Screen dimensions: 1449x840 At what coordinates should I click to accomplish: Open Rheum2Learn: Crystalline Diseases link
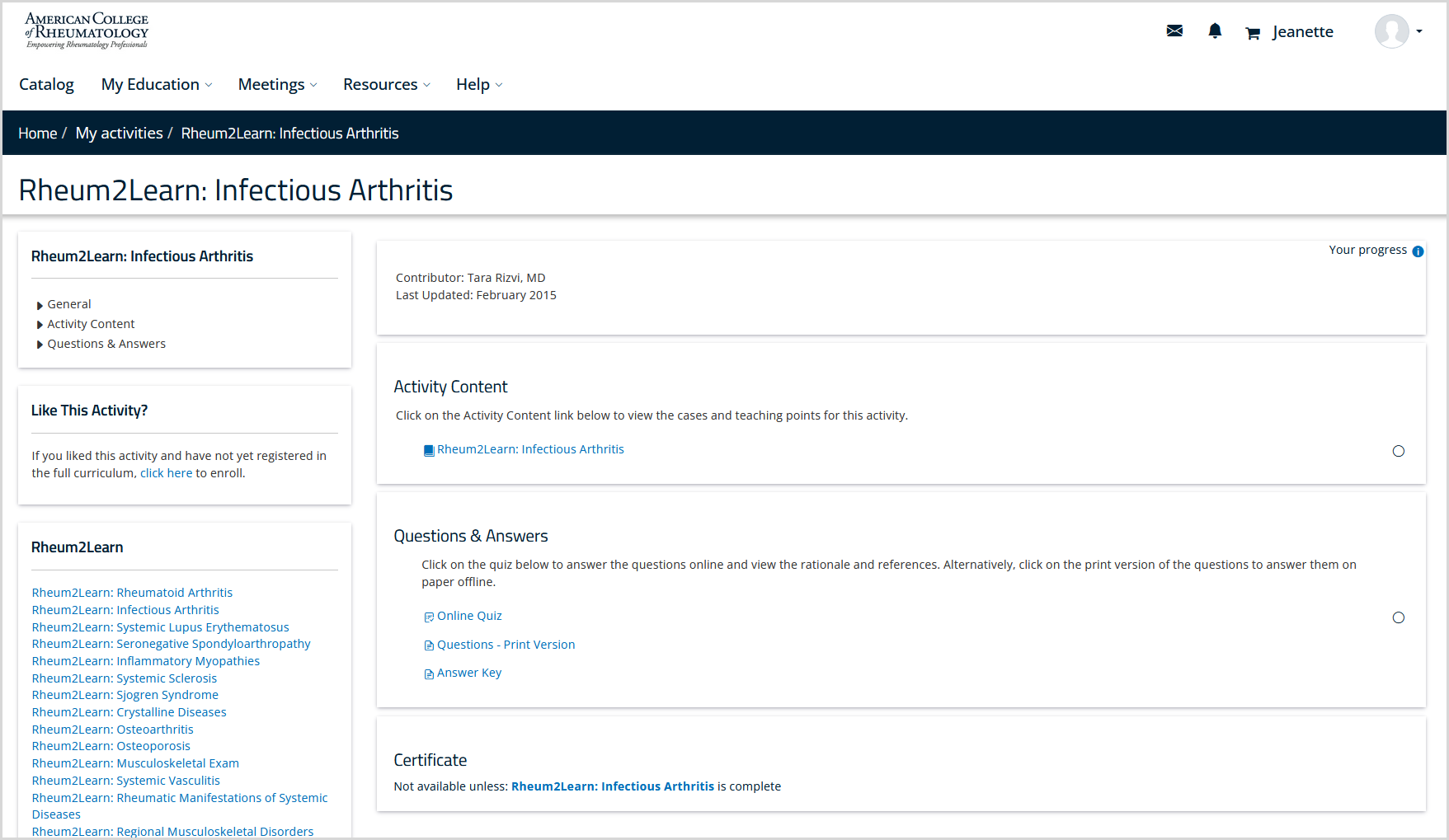click(x=129, y=712)
